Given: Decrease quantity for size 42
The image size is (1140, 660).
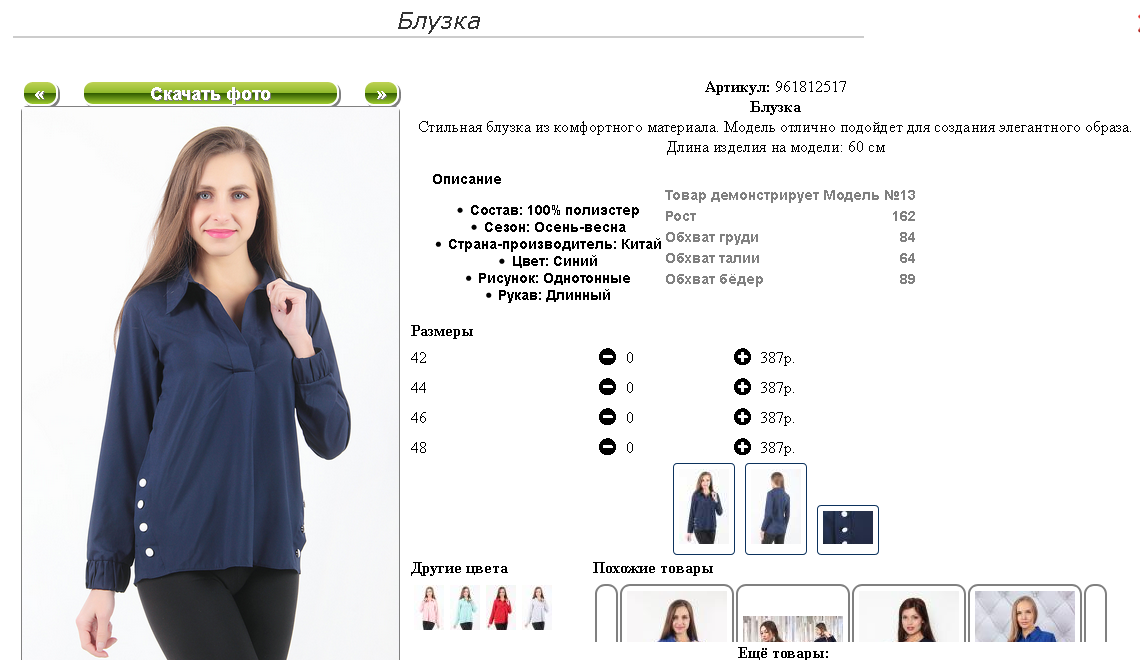Looking at the screenshot, I should click(x=607, y=357).
